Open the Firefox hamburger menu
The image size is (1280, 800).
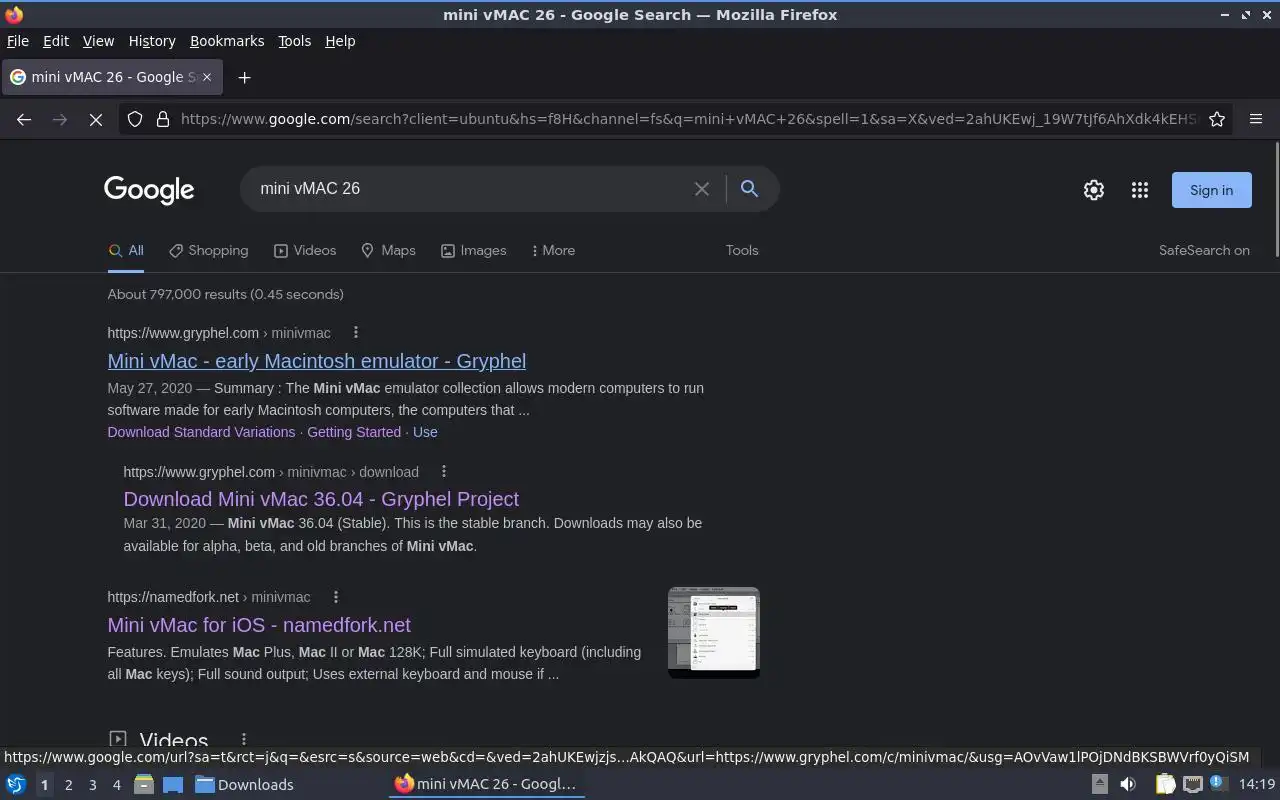click(x=1256, y=119)
